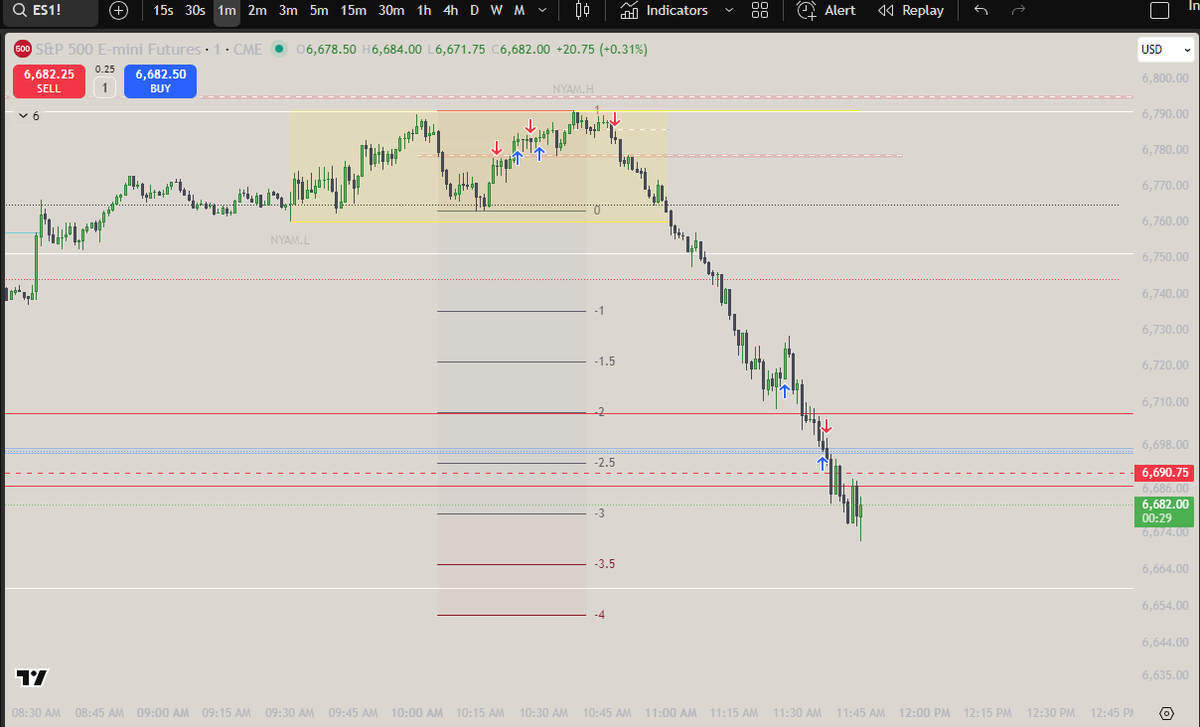Select the NYAM.L level label
The height and width of the screenshot is (727, 1200).
pos(290,240)
